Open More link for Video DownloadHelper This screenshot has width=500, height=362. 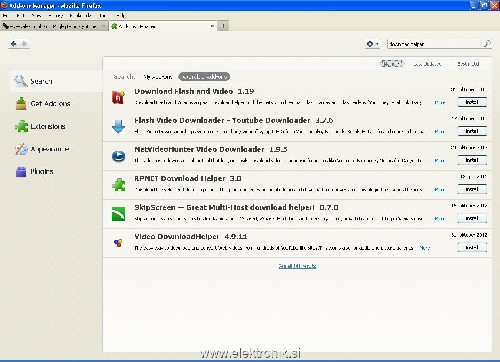pyautogui.click(x=425, y=248)
